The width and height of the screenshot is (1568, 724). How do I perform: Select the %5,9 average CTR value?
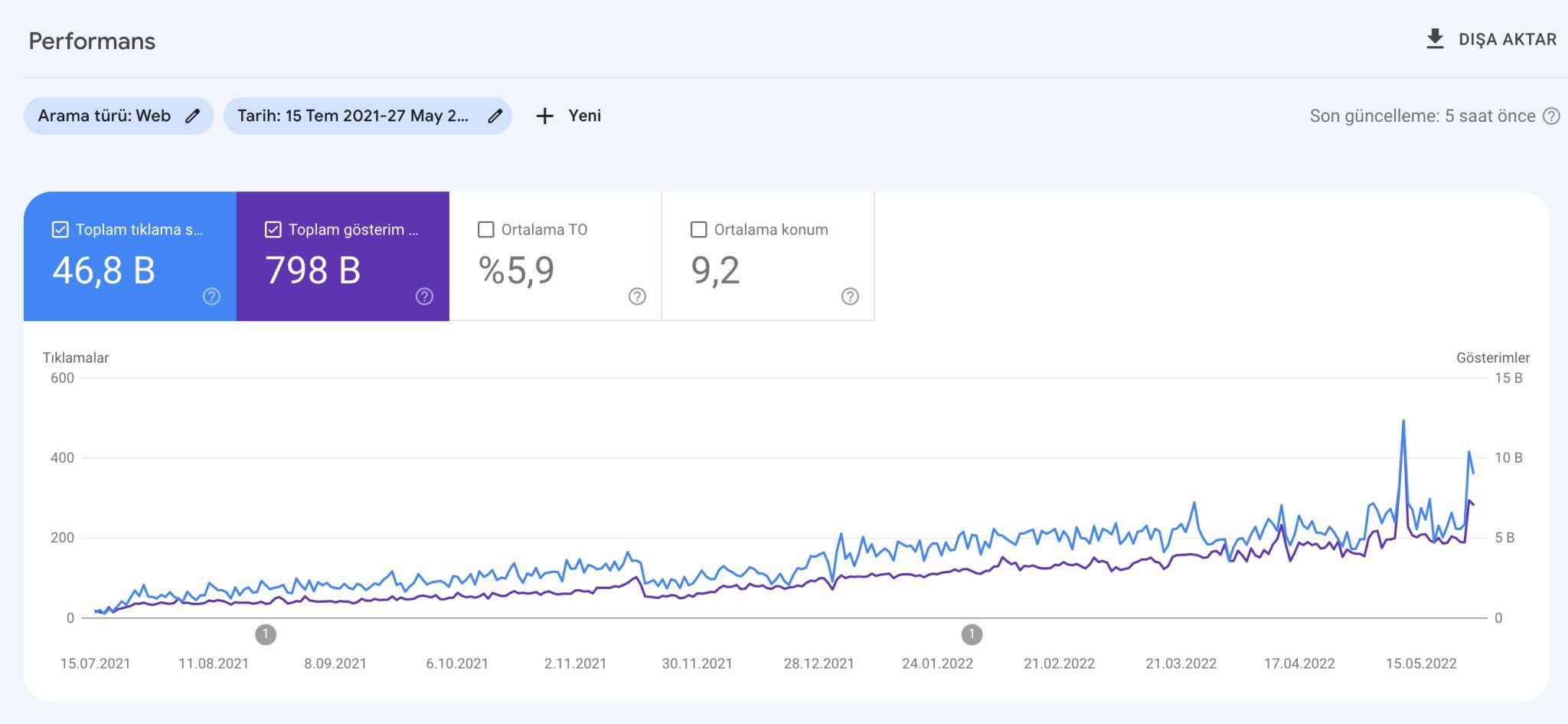coord(516,270)
